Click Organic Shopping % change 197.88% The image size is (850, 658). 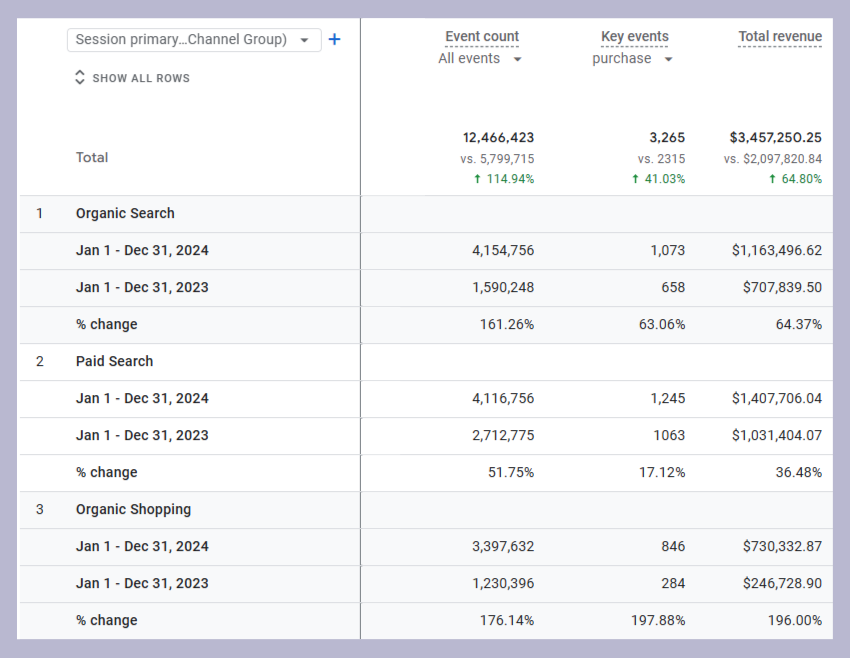(x=658, y=620)
